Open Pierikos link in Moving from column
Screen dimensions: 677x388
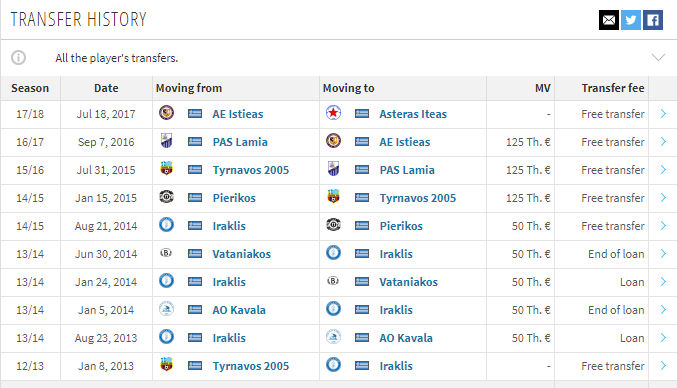234,198
